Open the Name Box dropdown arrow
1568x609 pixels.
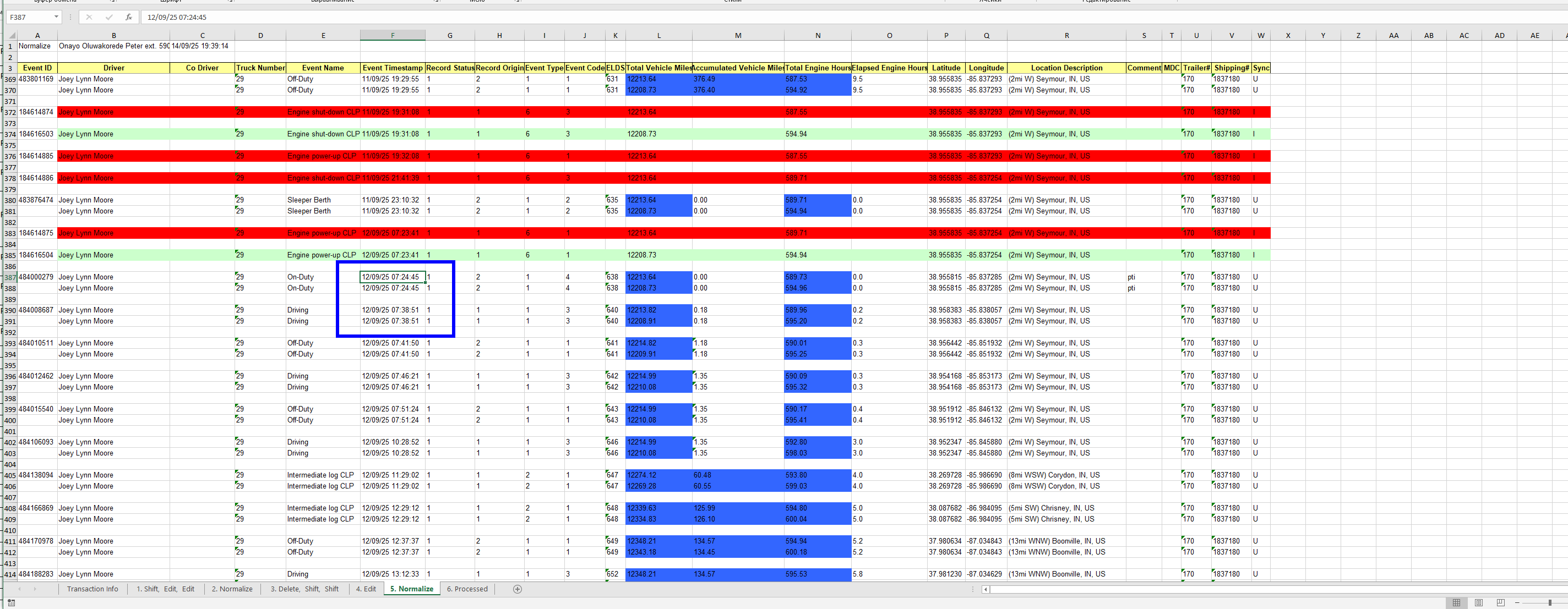point(56,17)
